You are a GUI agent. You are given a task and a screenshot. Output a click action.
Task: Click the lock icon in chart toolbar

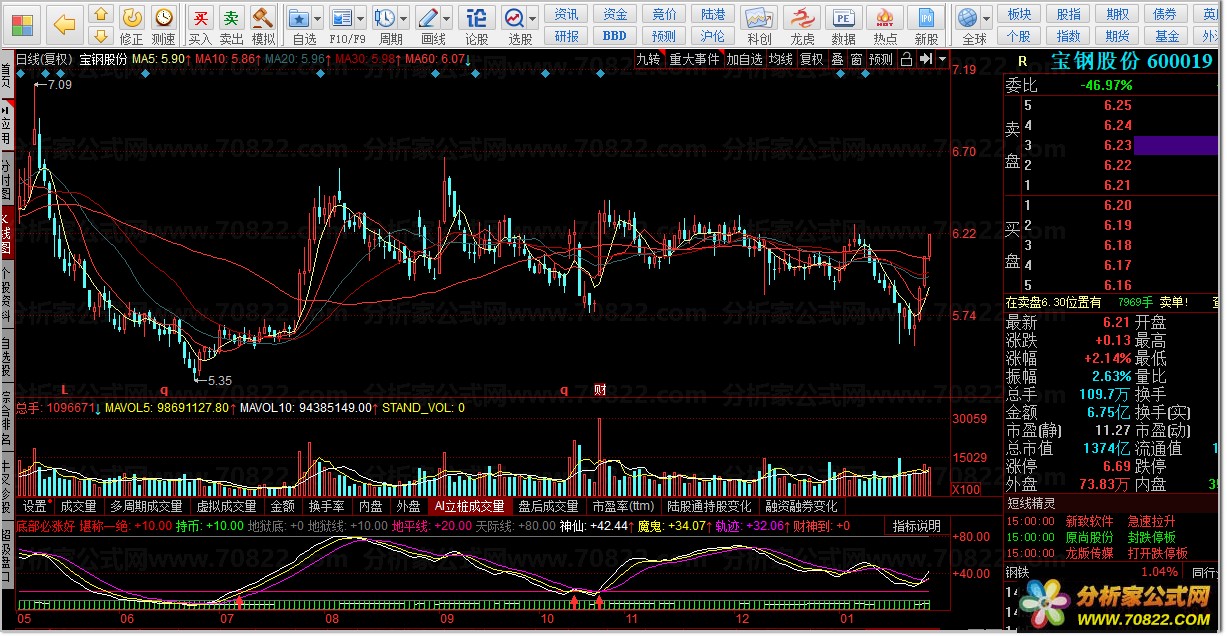pyautogui.click(x=906, y=59)
